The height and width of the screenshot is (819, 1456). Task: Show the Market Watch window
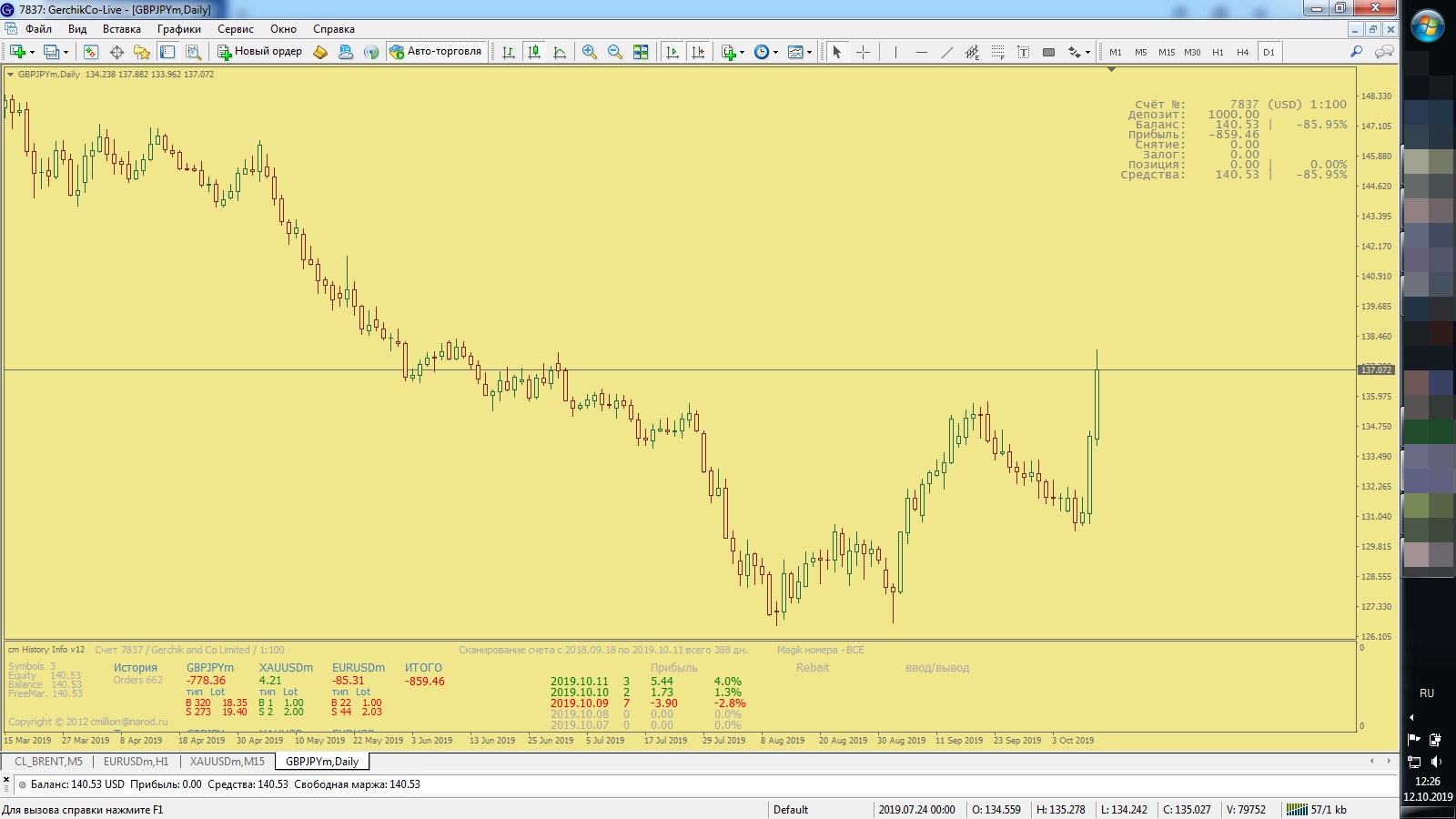91,52
